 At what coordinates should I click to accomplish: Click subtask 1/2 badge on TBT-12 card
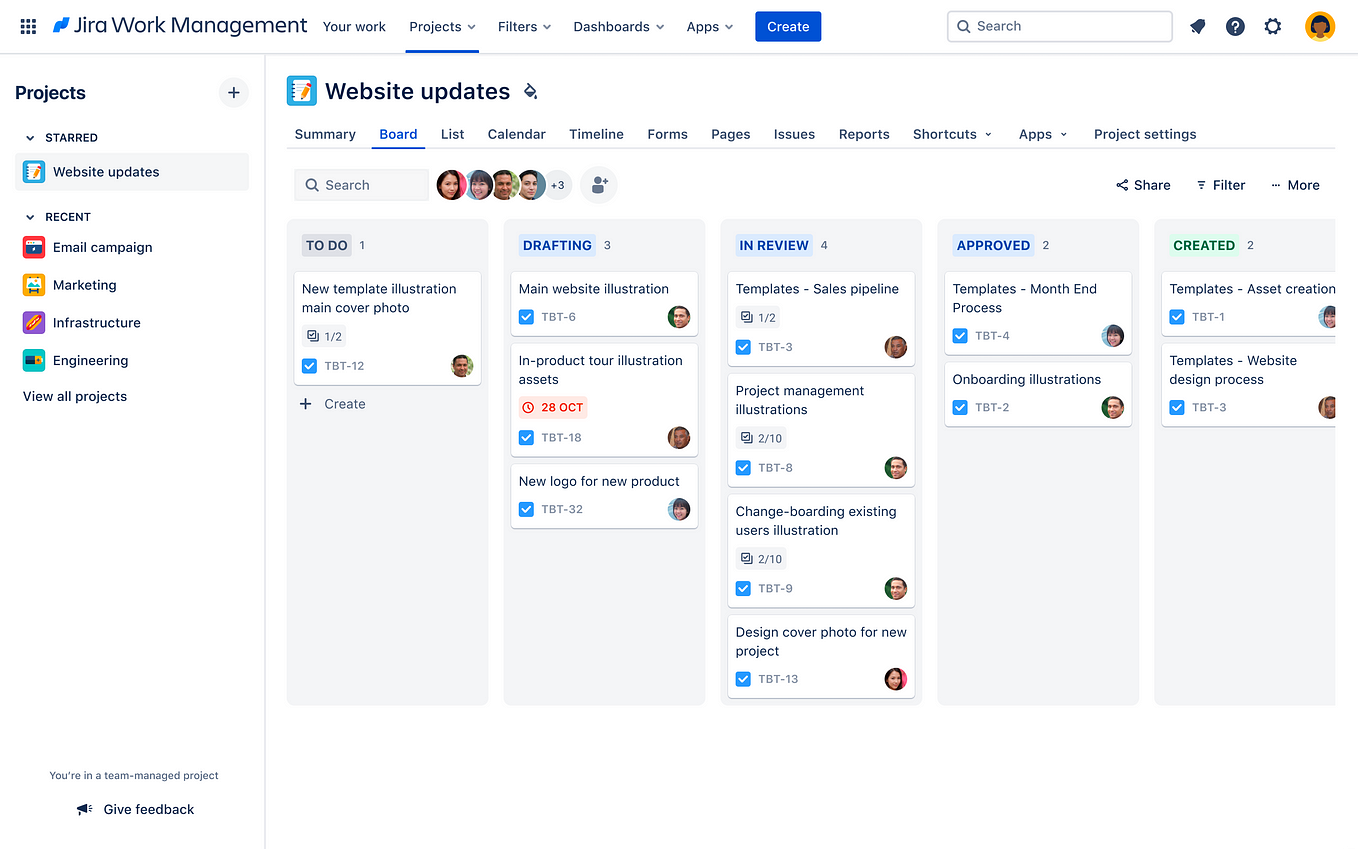pyautogui.click(x=325, y=337)
